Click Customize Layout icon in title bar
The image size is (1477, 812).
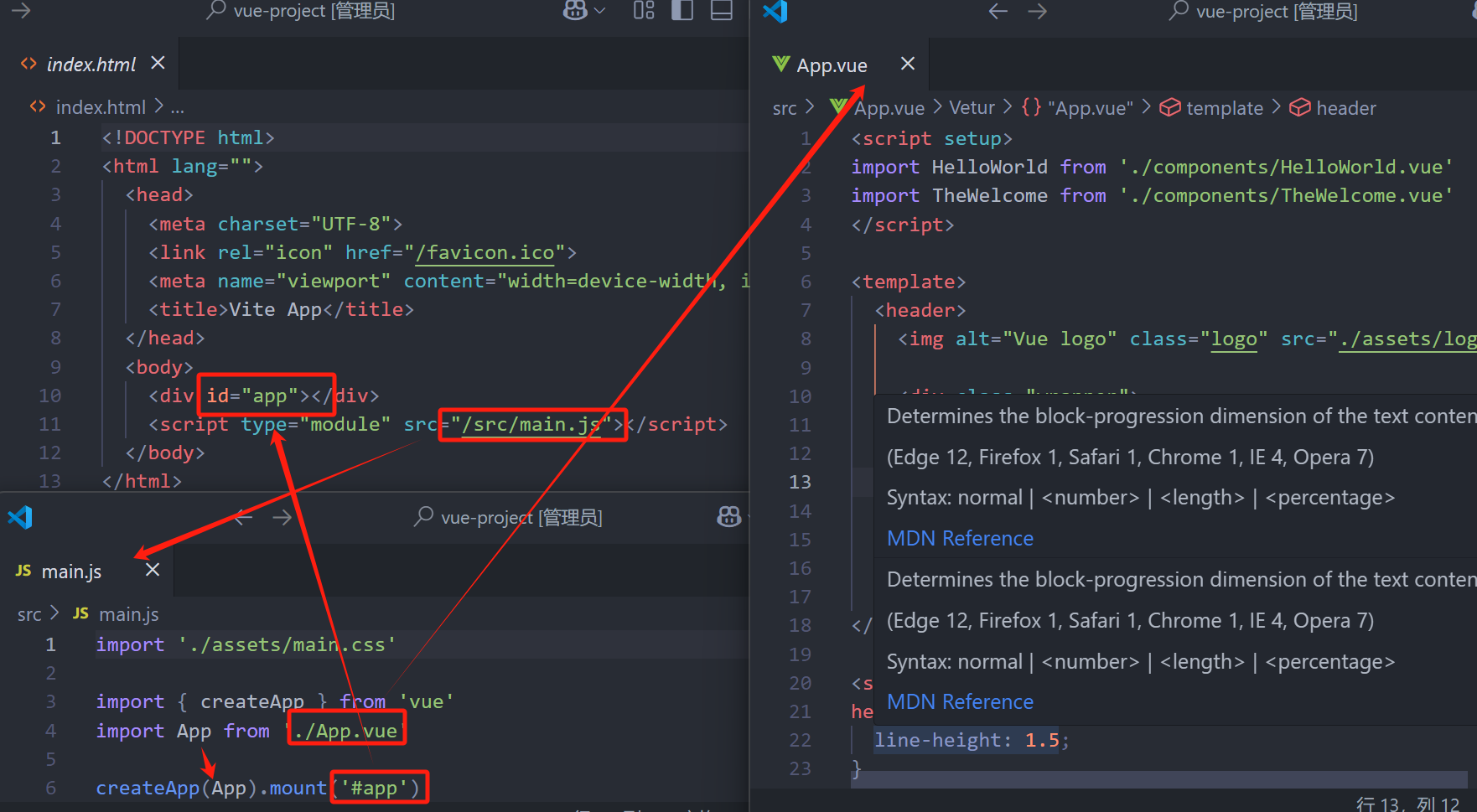tap(644, 11)
